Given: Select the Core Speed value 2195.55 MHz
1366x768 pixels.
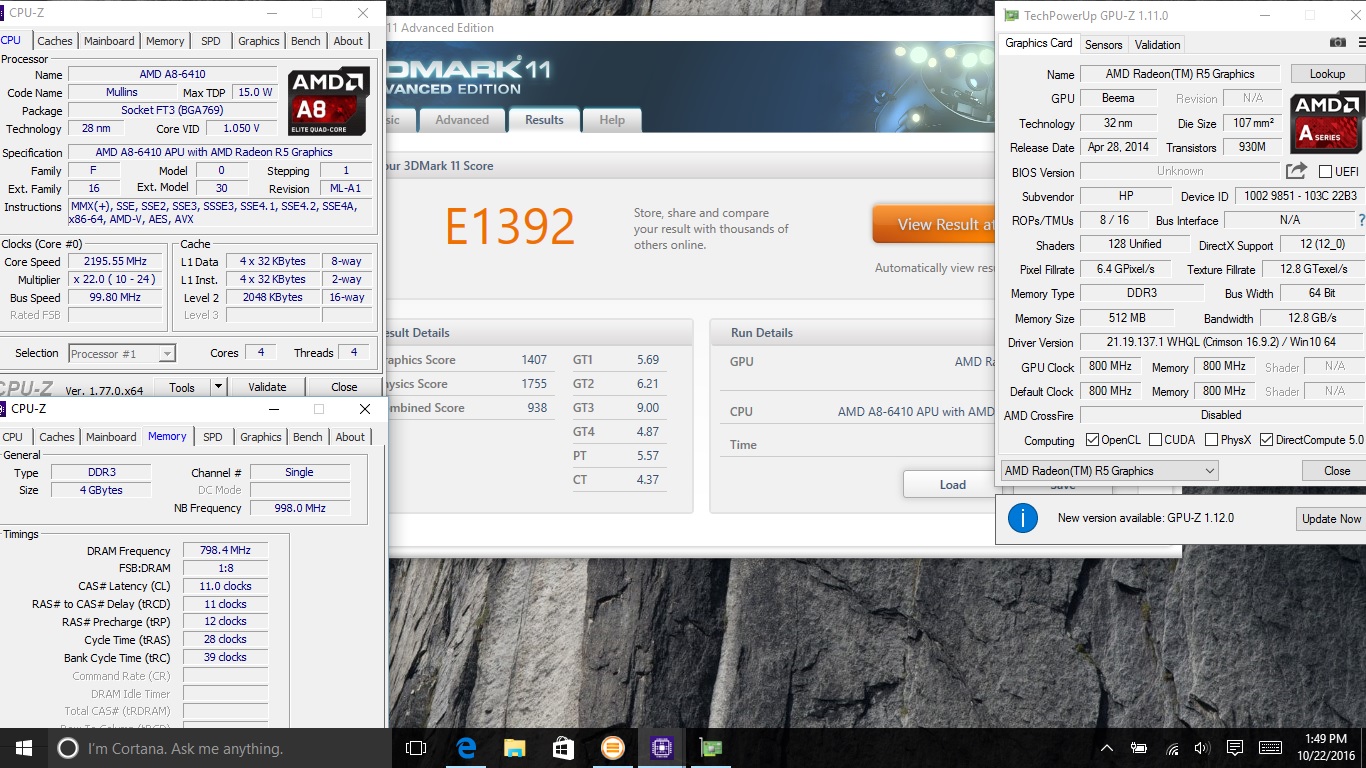Looking at the screenshot, I should (x=115, y=261).
